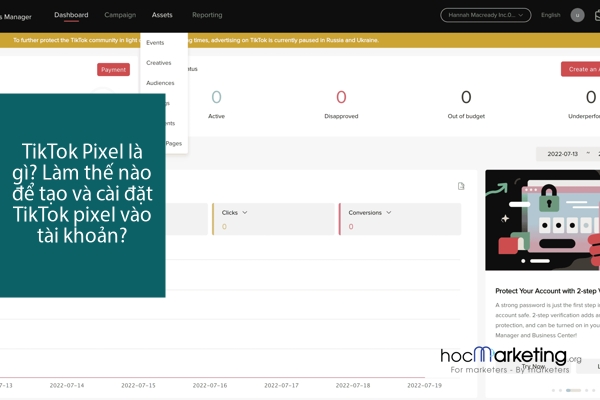Open the Campaign tab
This screenshot has height=400, width=600.
(x=120, y=15)
